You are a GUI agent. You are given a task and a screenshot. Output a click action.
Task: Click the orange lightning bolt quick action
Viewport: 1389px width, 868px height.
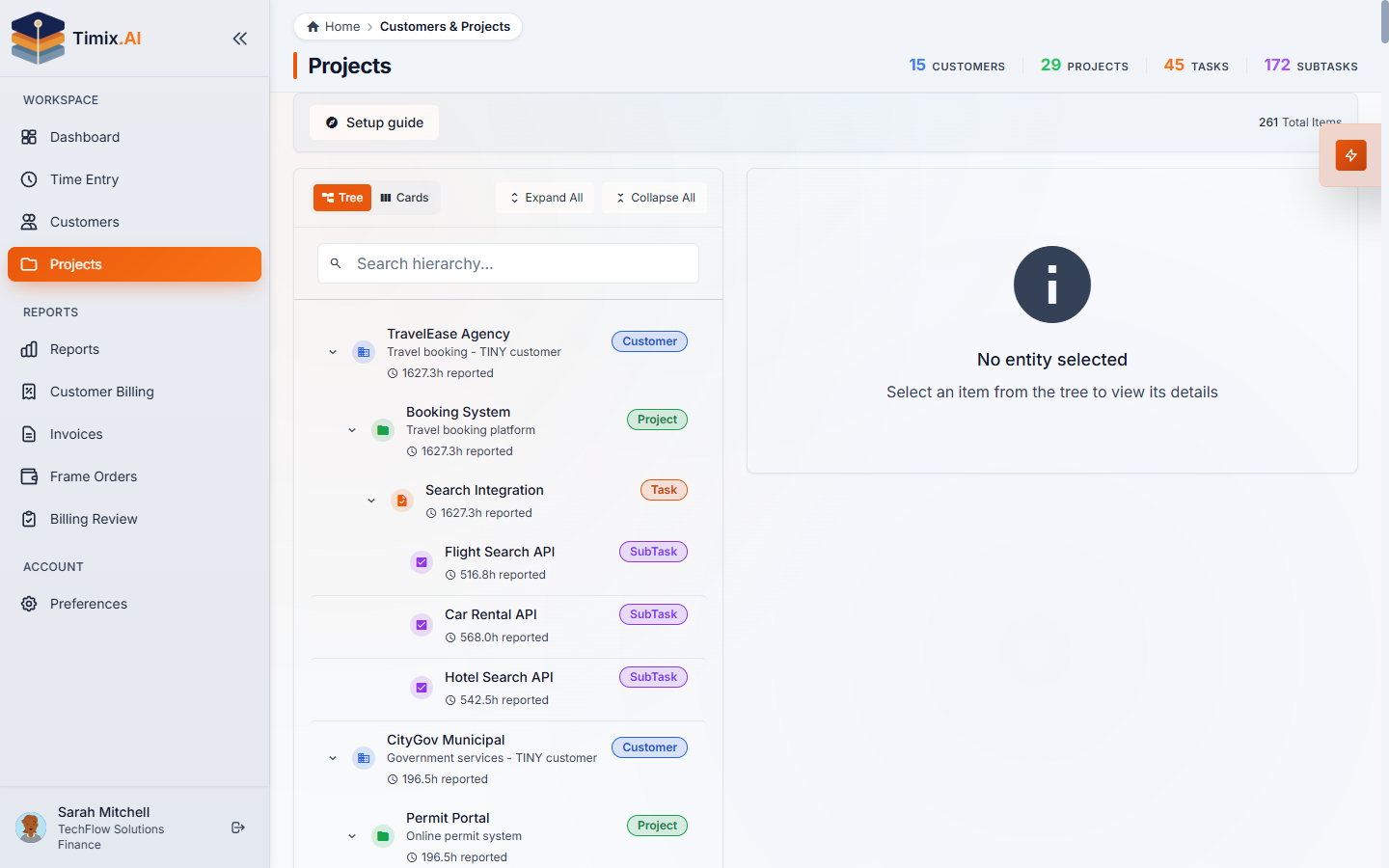click(x=1350, y=155)
